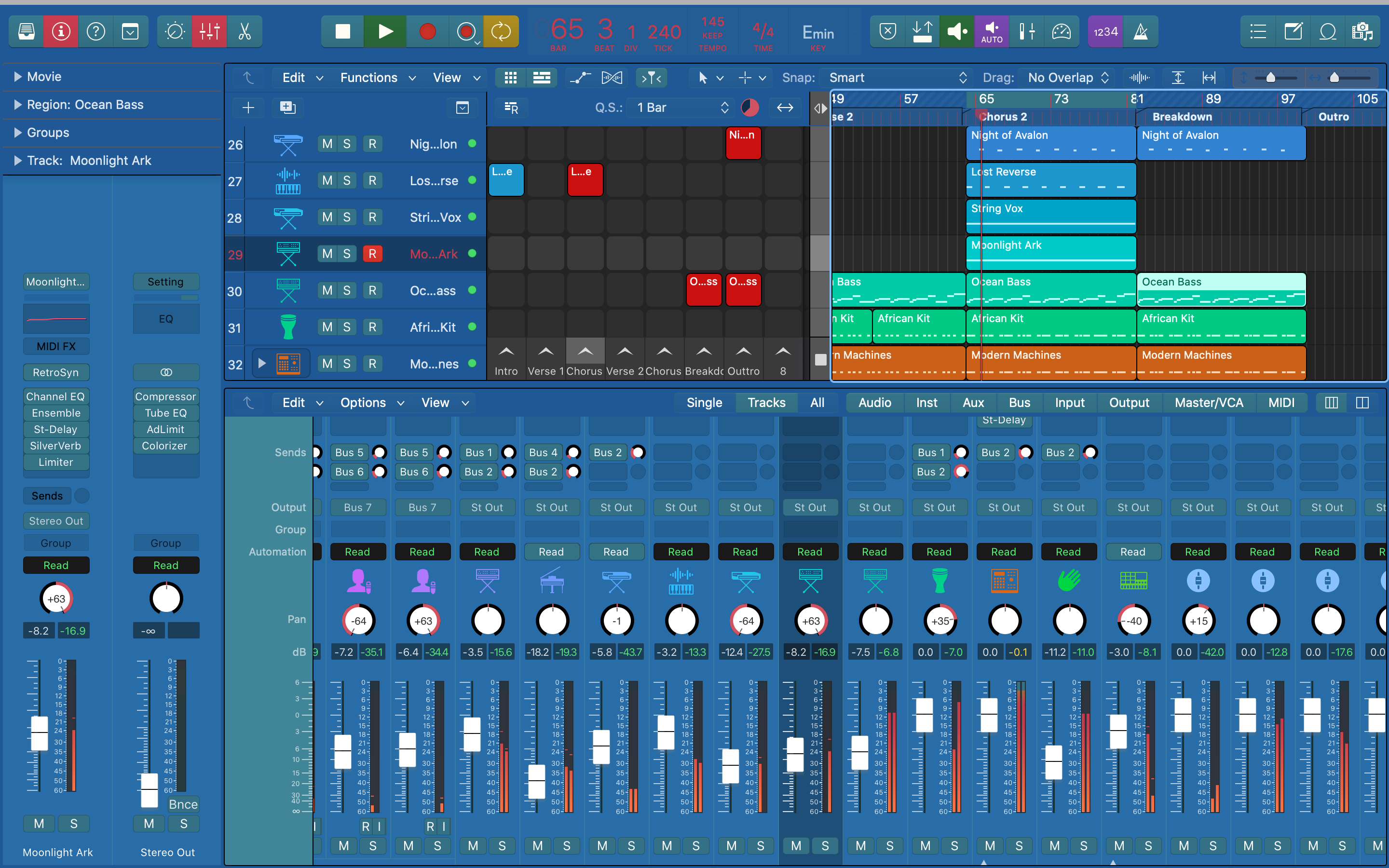
Task: Solo the String Vox track 28
Action: [347, 217]
